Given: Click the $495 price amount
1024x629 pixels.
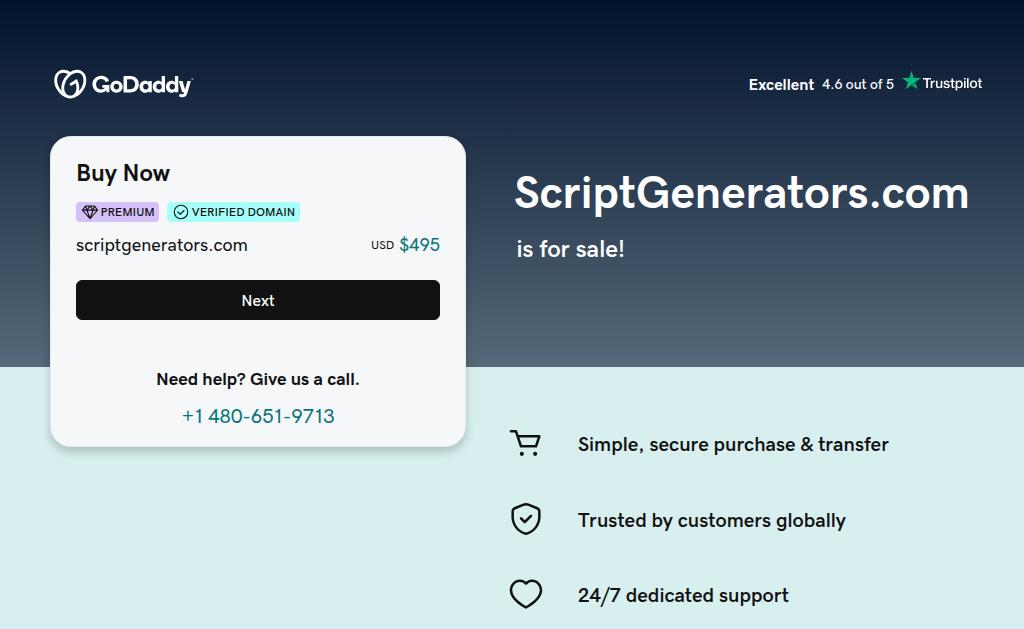Looking at the screenshot, I should click(419, 245).
